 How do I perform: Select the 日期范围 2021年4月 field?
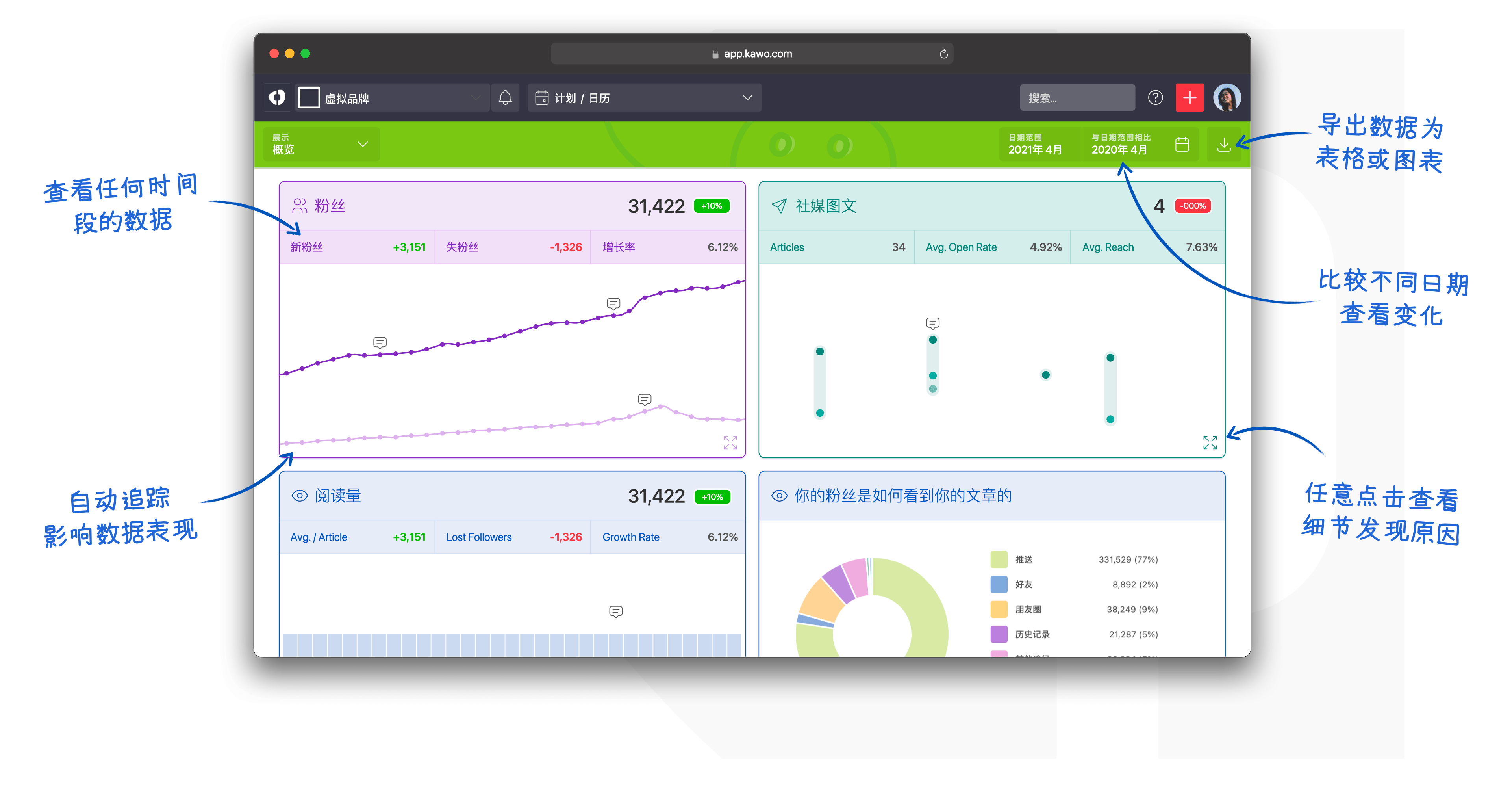click(1036, 145)
